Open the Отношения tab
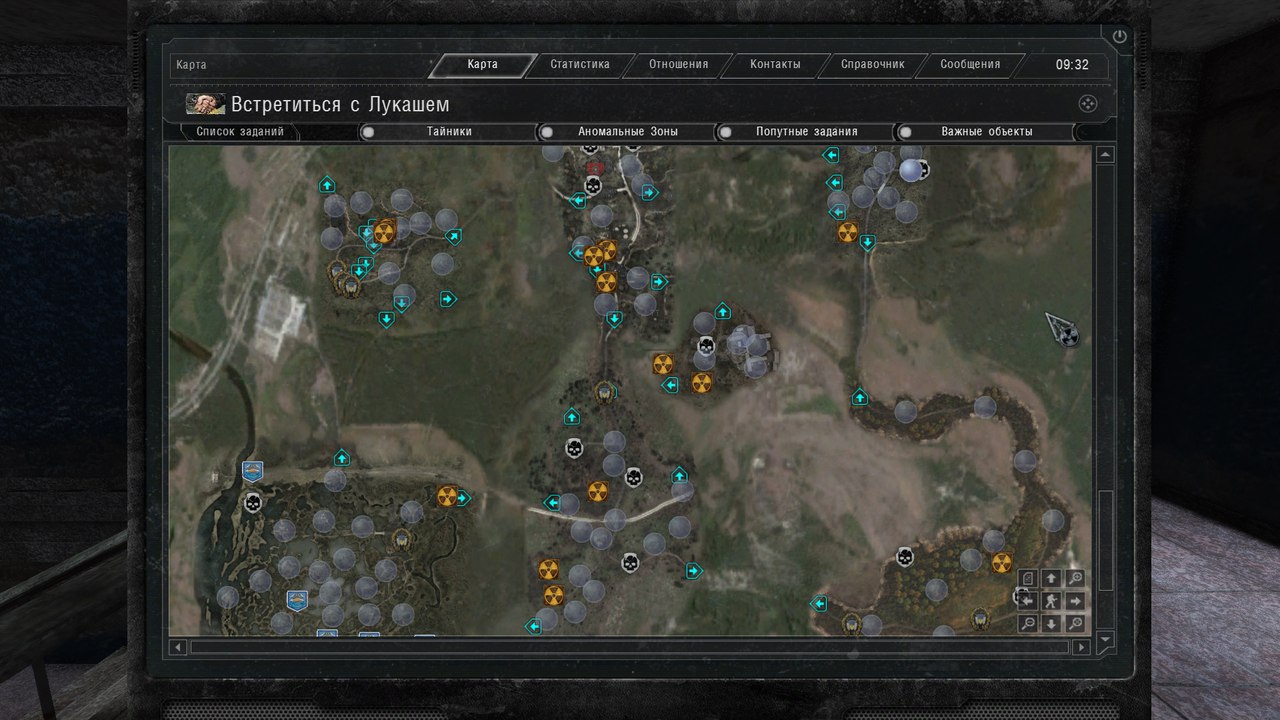This screenshot has width=1280, height=720. point(678,65)
